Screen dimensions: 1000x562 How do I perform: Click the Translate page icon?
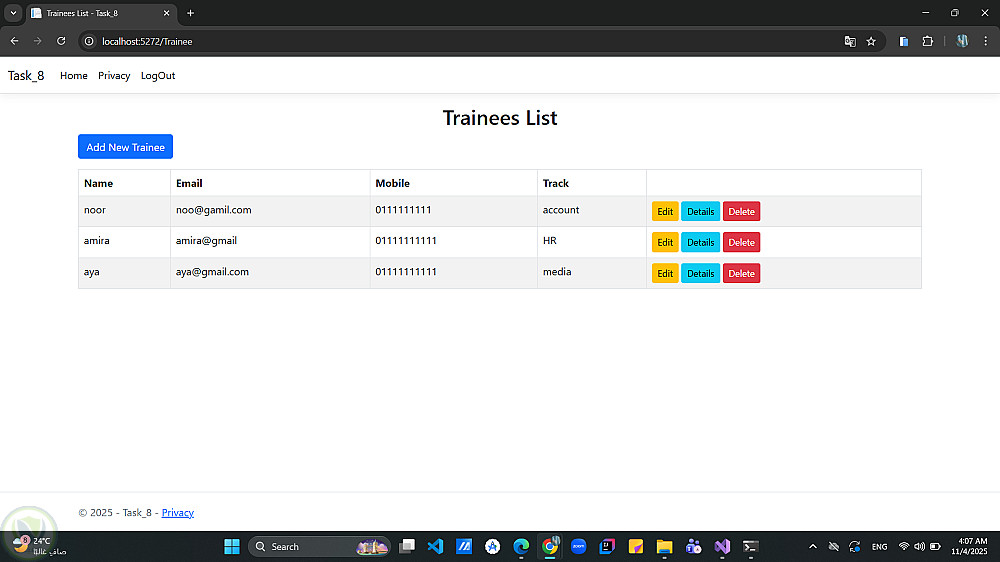click(x=849, y=41)
